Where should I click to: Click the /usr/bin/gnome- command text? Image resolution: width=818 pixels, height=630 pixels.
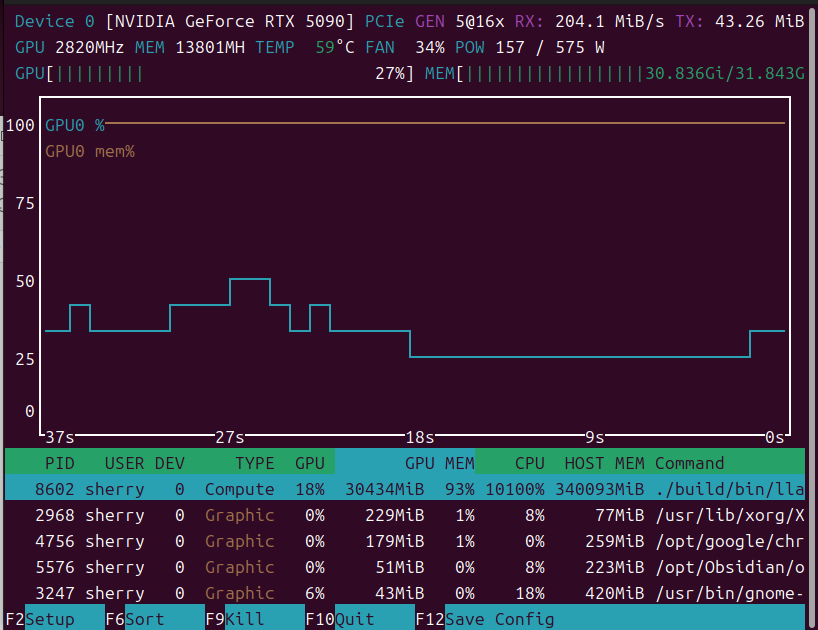click(x=730, y=593)
